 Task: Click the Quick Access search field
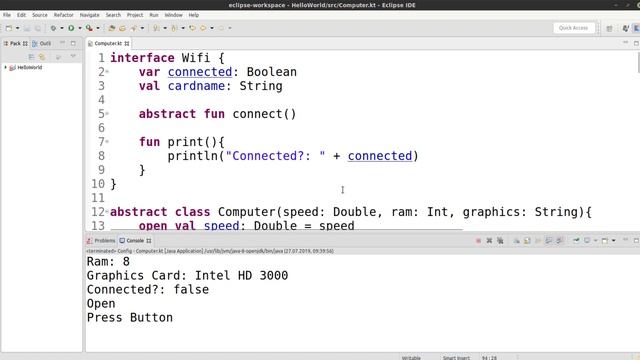pos(573,28)
